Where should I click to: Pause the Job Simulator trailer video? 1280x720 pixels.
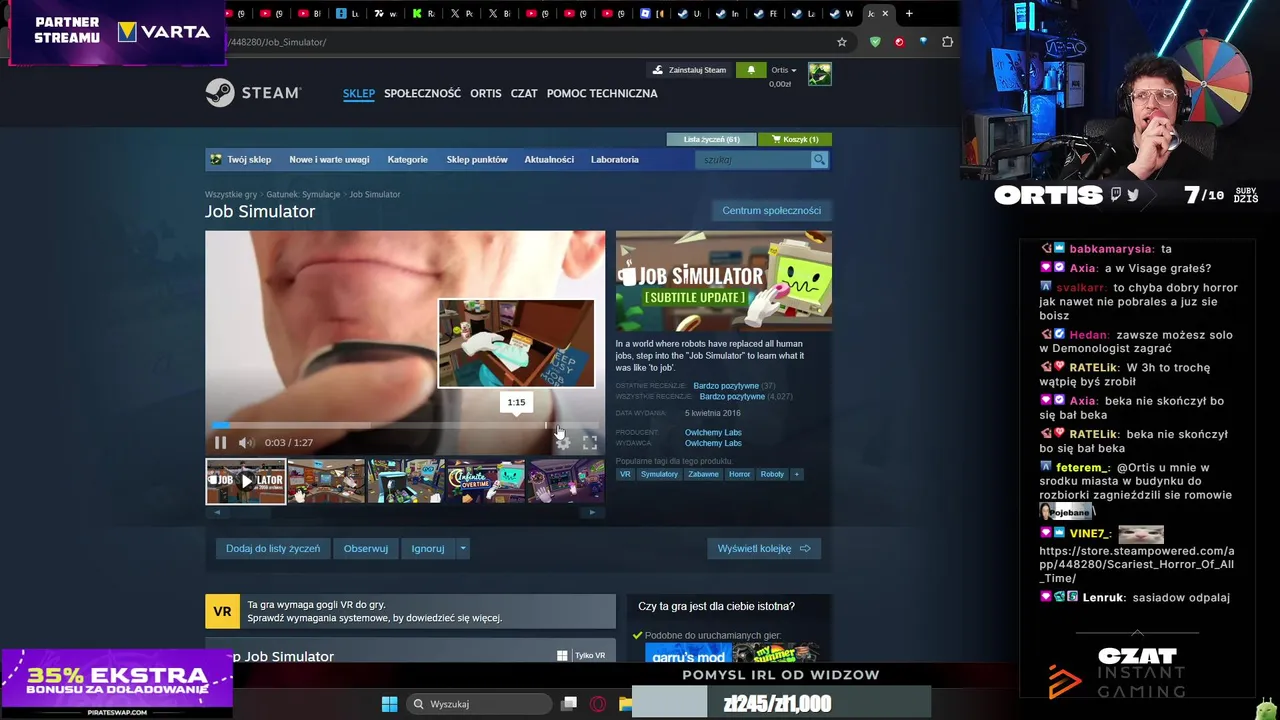220,442
